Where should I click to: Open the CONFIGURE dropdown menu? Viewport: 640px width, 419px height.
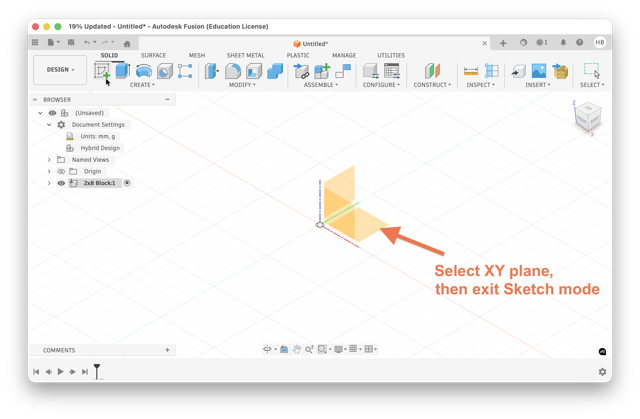[x=381, y=85]
